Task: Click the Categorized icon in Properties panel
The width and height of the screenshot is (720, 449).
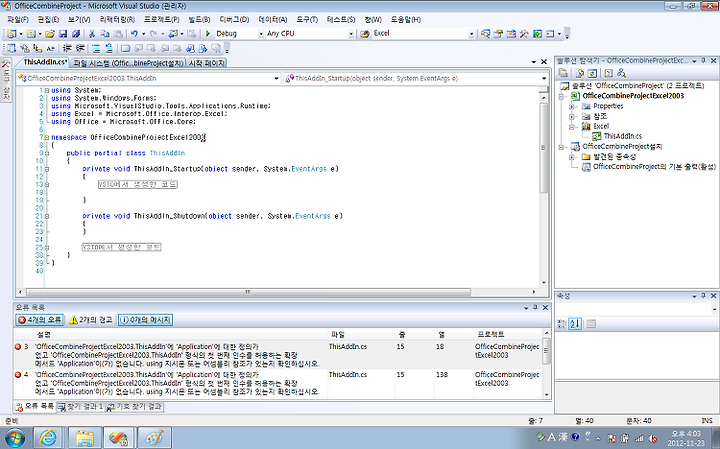Action: point(562,324)
